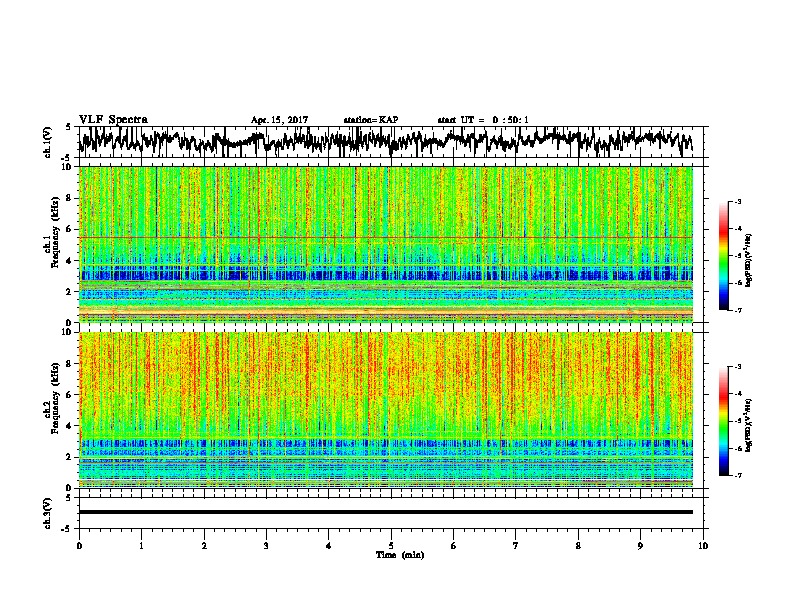Click the time axis tick label "5"

391,546
